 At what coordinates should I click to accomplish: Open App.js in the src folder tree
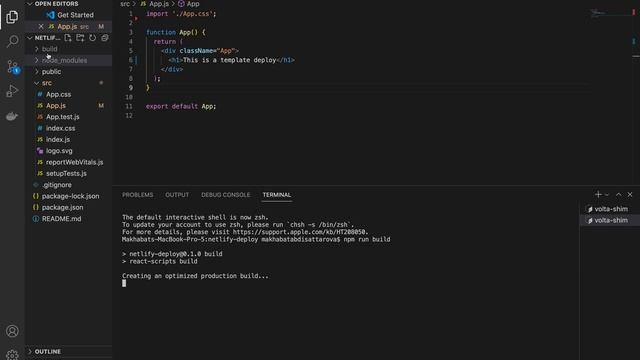(x=68, y=106)
